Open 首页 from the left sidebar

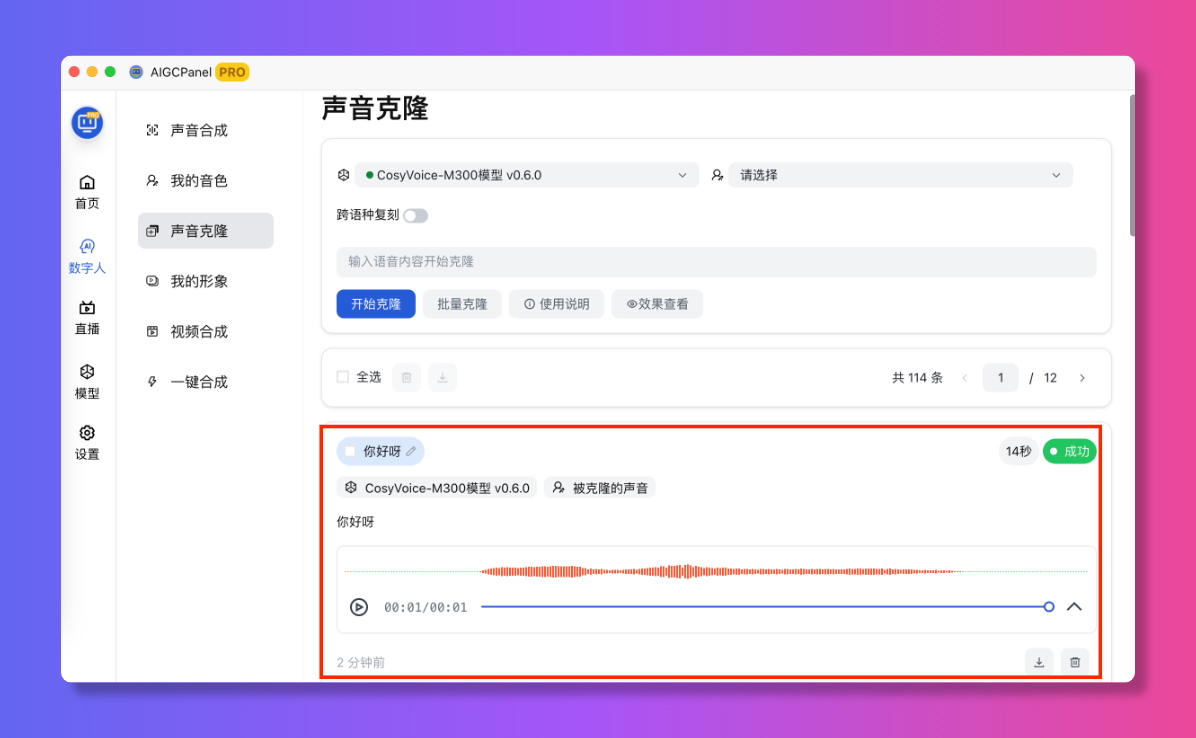86,191
